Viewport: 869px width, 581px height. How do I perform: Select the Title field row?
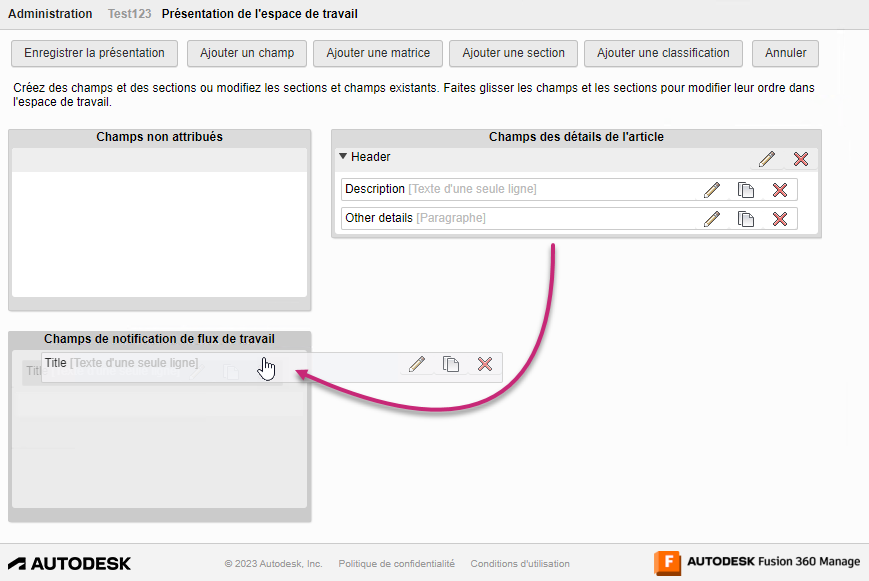point(150,364)
